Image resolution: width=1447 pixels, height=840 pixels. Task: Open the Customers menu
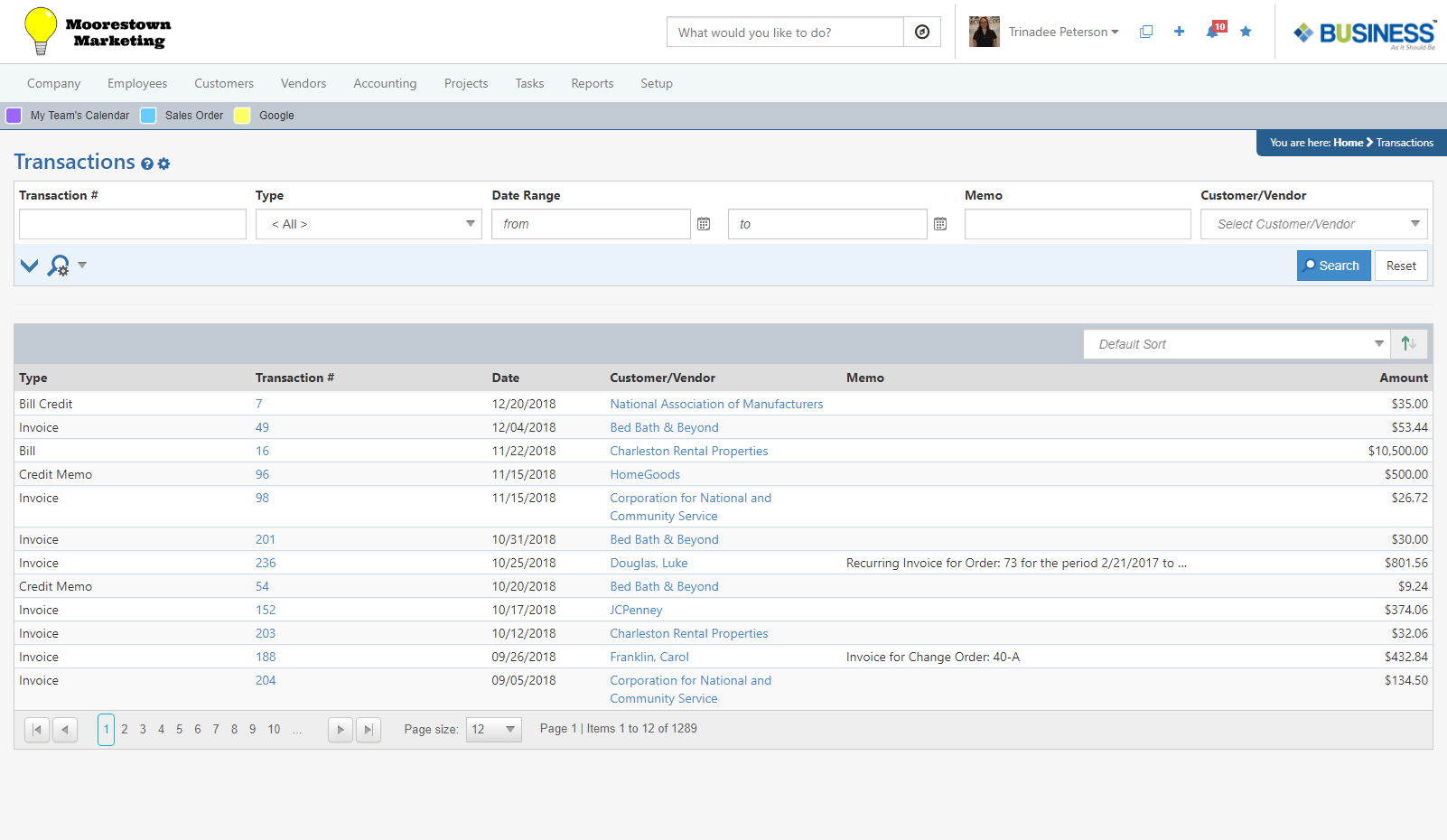(224, 83)
